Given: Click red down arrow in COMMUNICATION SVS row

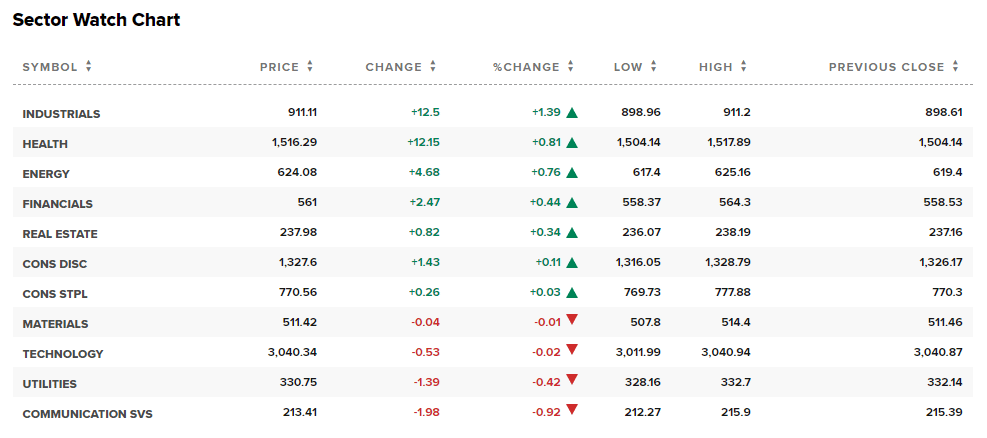Looking at the screenshot, I should coord(572,409).
